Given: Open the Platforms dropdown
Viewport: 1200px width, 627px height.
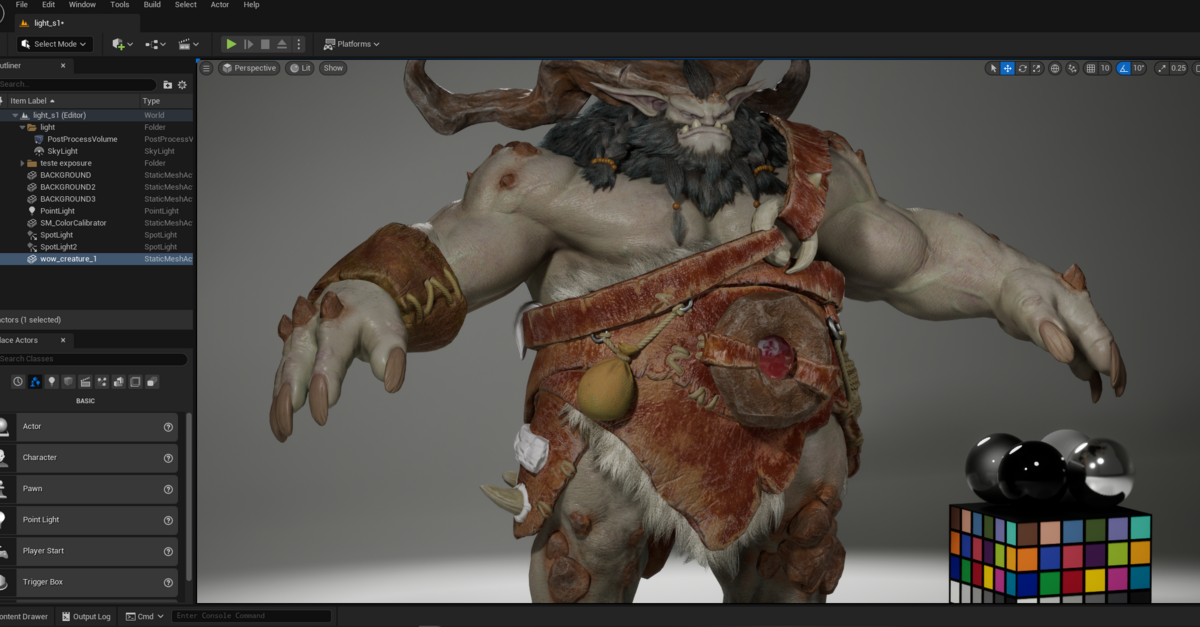Looking at the screenshot, I should (351, 44).
